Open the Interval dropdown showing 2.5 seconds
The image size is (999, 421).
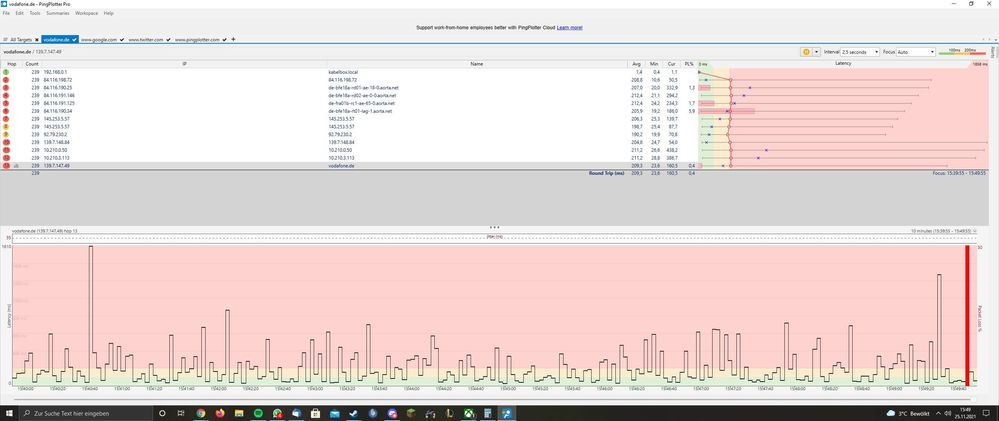(x=860, y=52)
